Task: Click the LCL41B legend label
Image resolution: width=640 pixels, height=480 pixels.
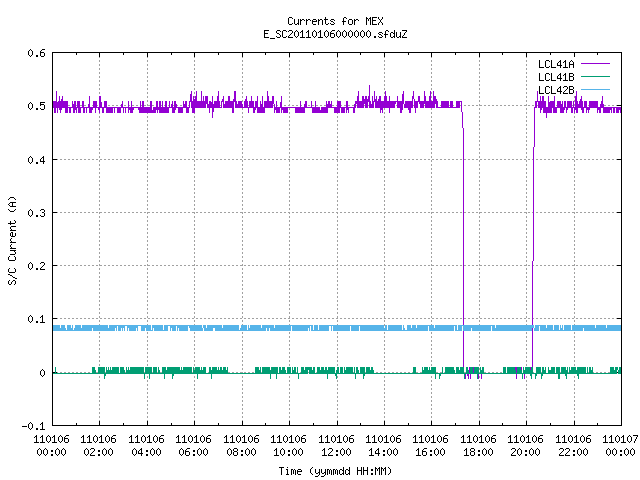Action: (x=556, y=77)
